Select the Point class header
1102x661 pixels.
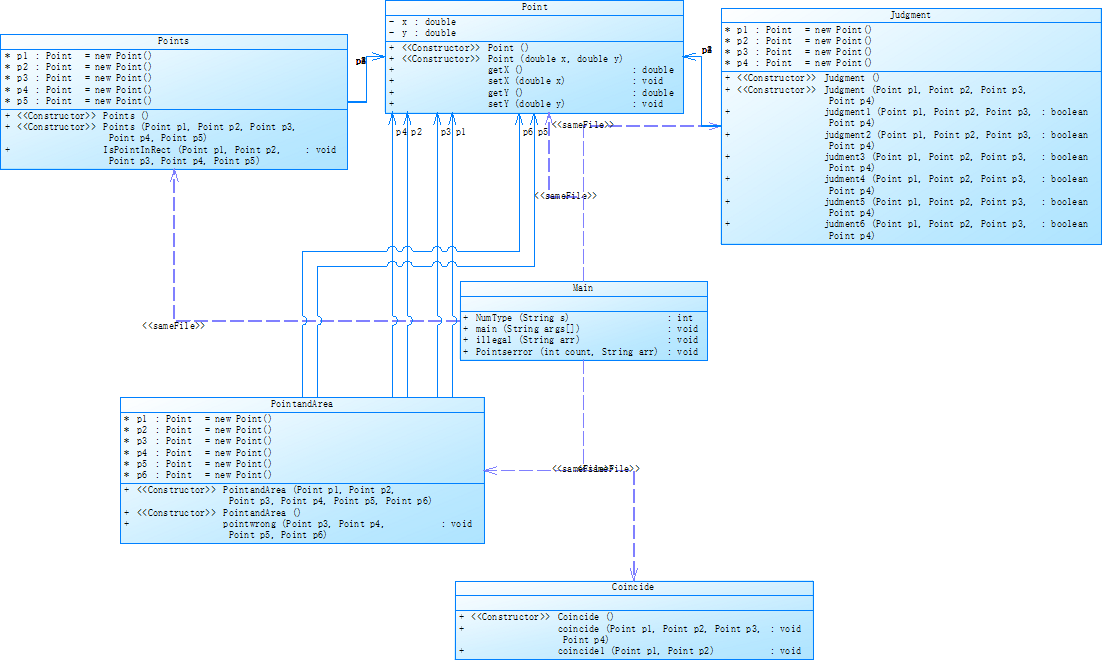click(x=534, y=7)
